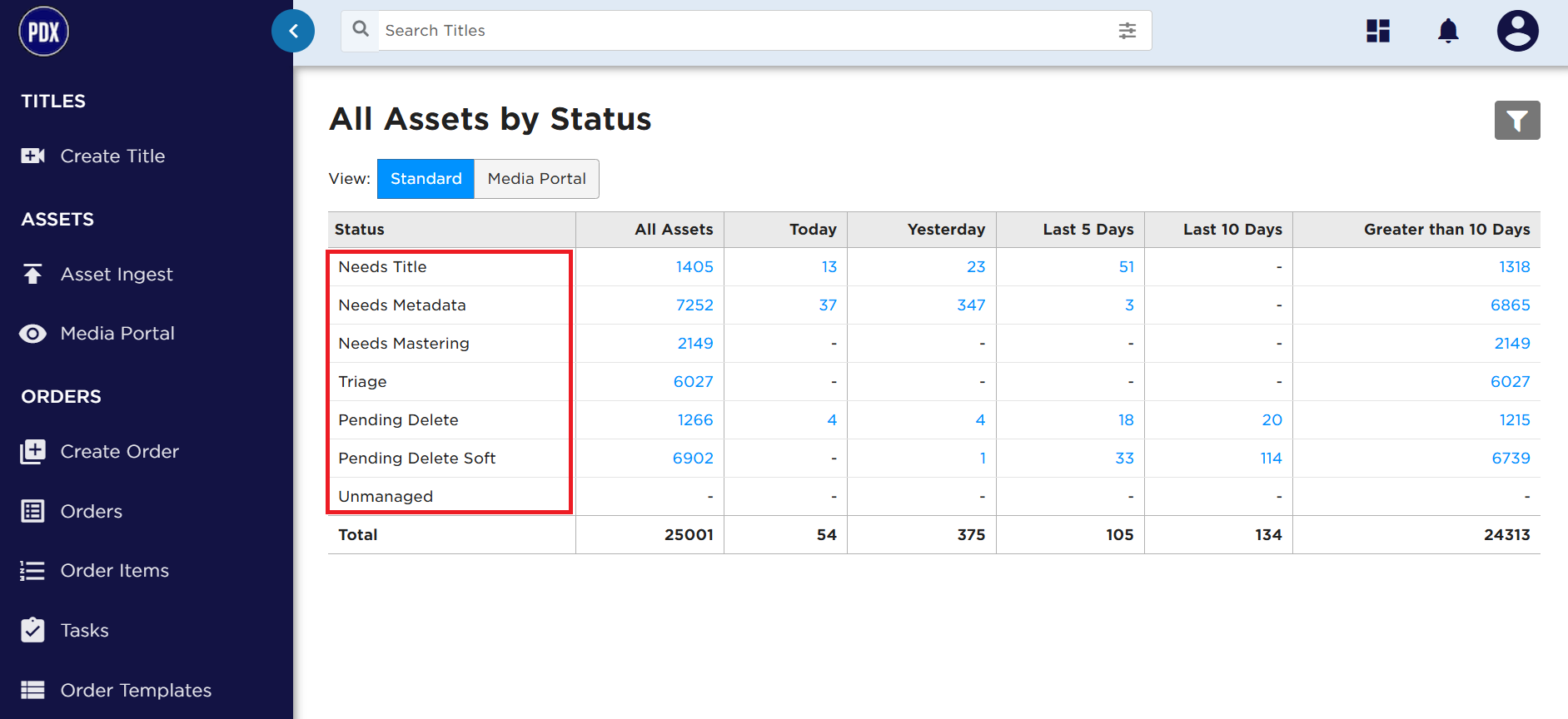Open Needs Mastering greater than 10 days count
Screen dimensions: 1568x719
tap(1512, 344)
